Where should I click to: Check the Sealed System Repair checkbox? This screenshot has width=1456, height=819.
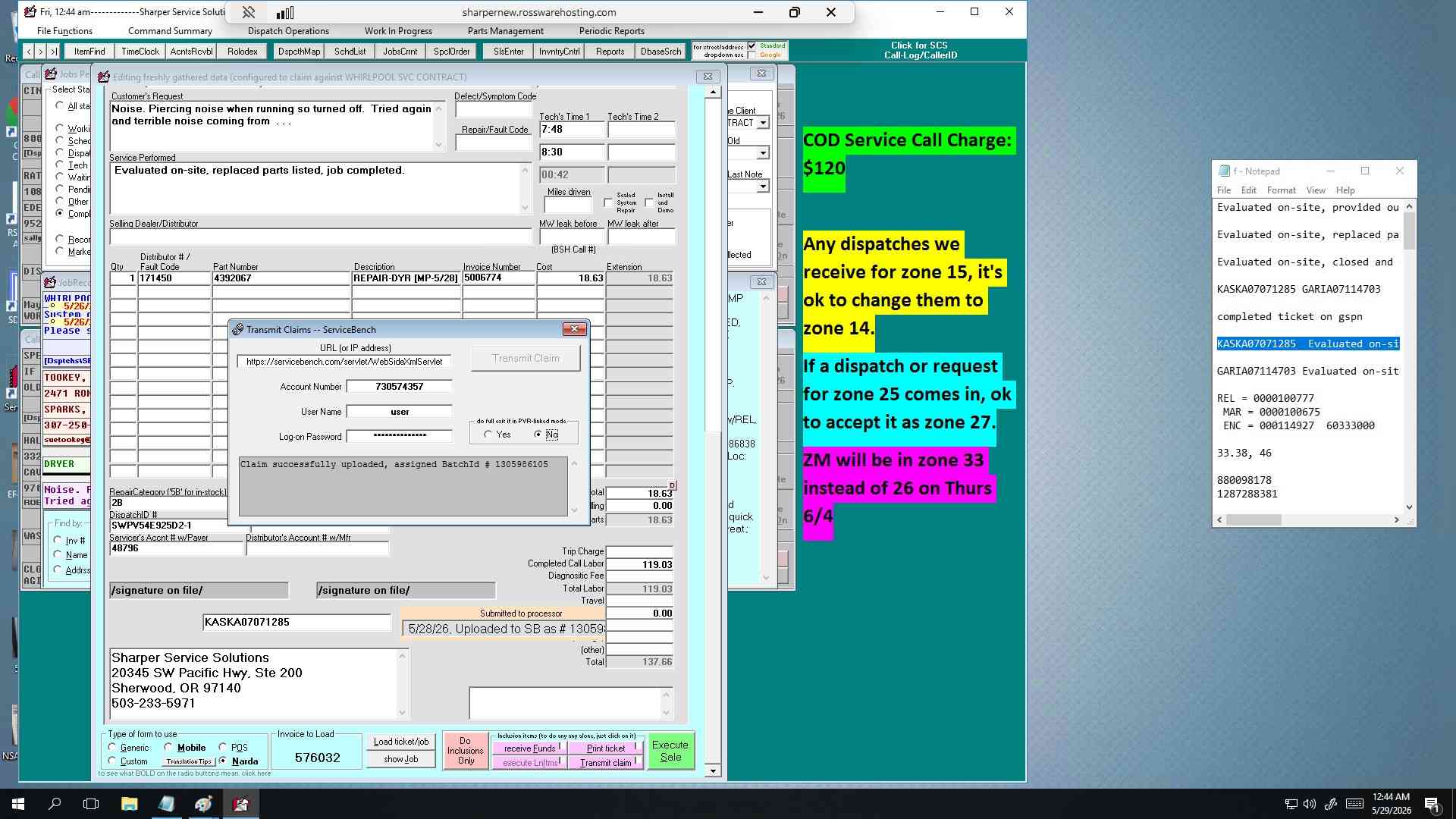[608, 202]
